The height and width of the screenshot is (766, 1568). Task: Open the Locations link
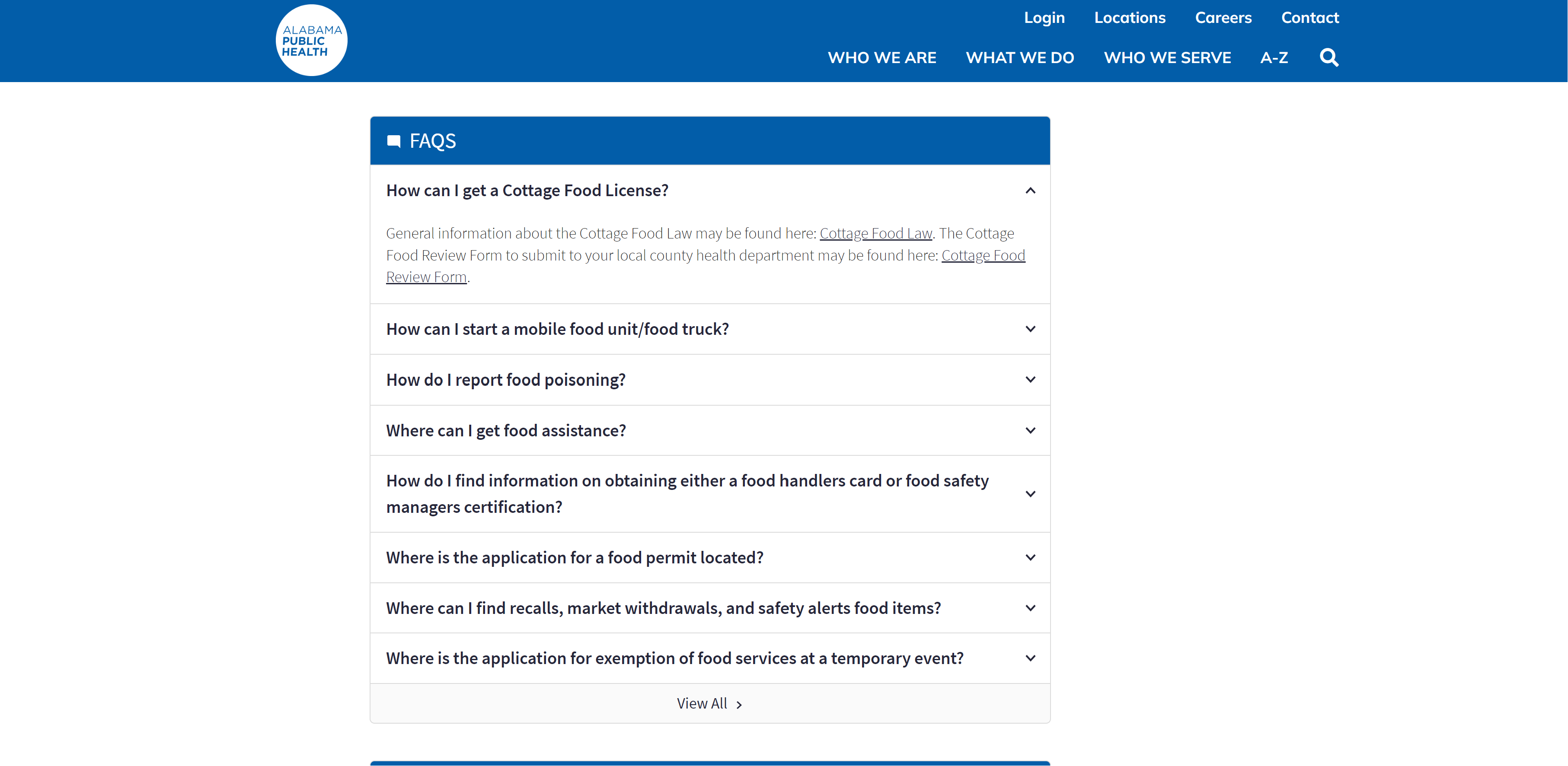point(1130,18)
